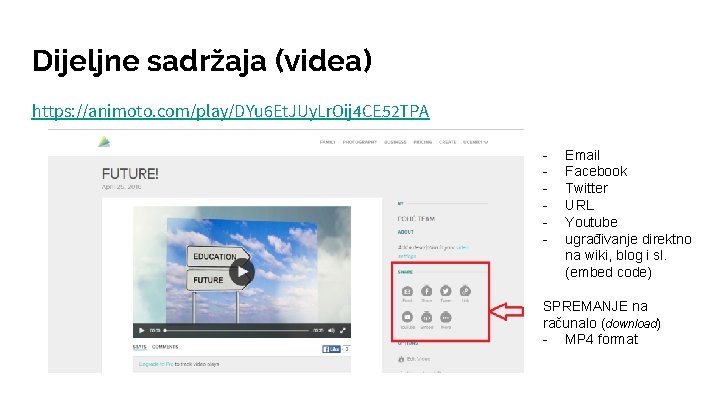Click the YouTube export icon
This screenshot has width=720, height=405.
click(x=407, y=317)
